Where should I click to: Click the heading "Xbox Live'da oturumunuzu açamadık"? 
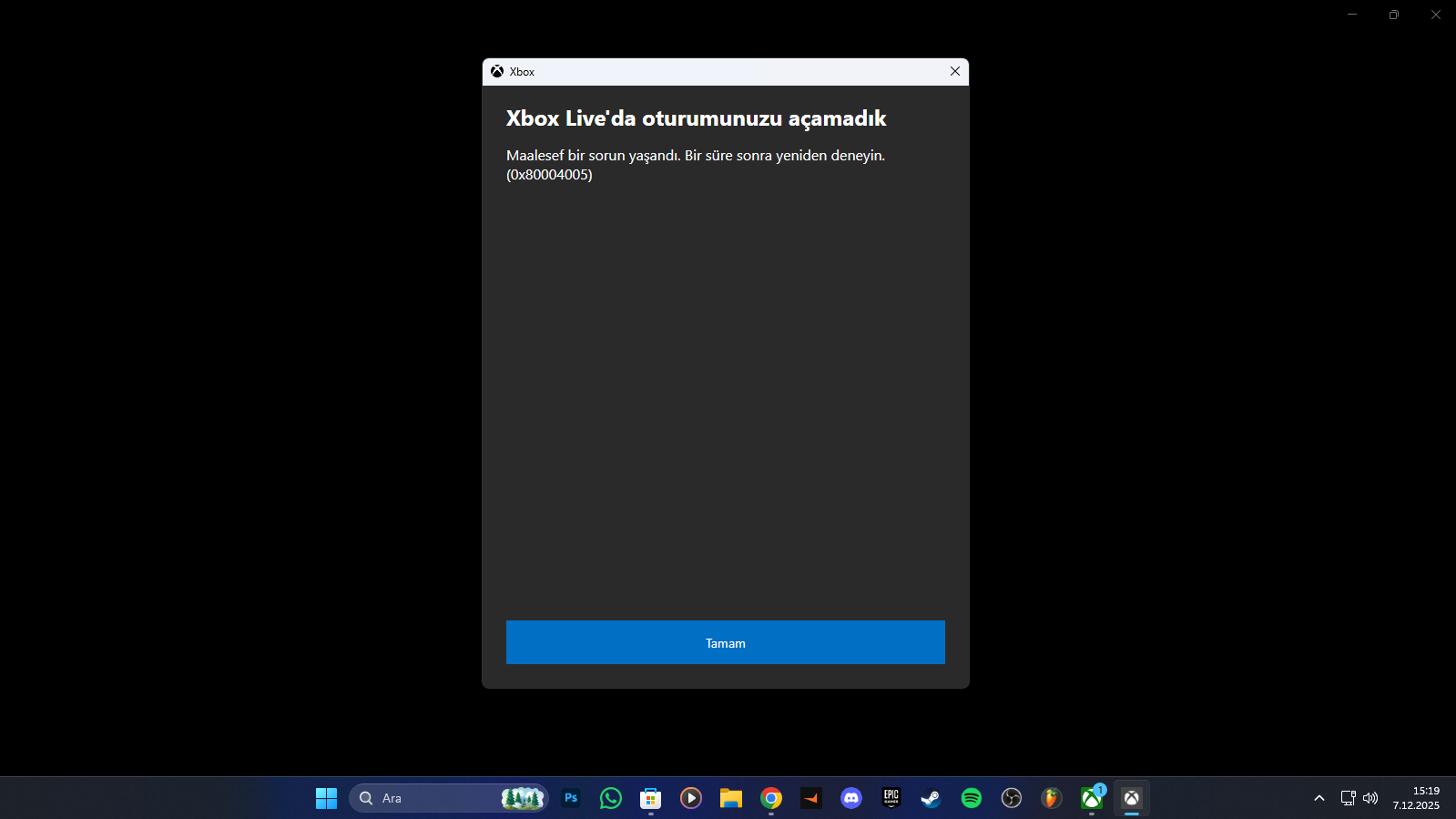(696, 118)
